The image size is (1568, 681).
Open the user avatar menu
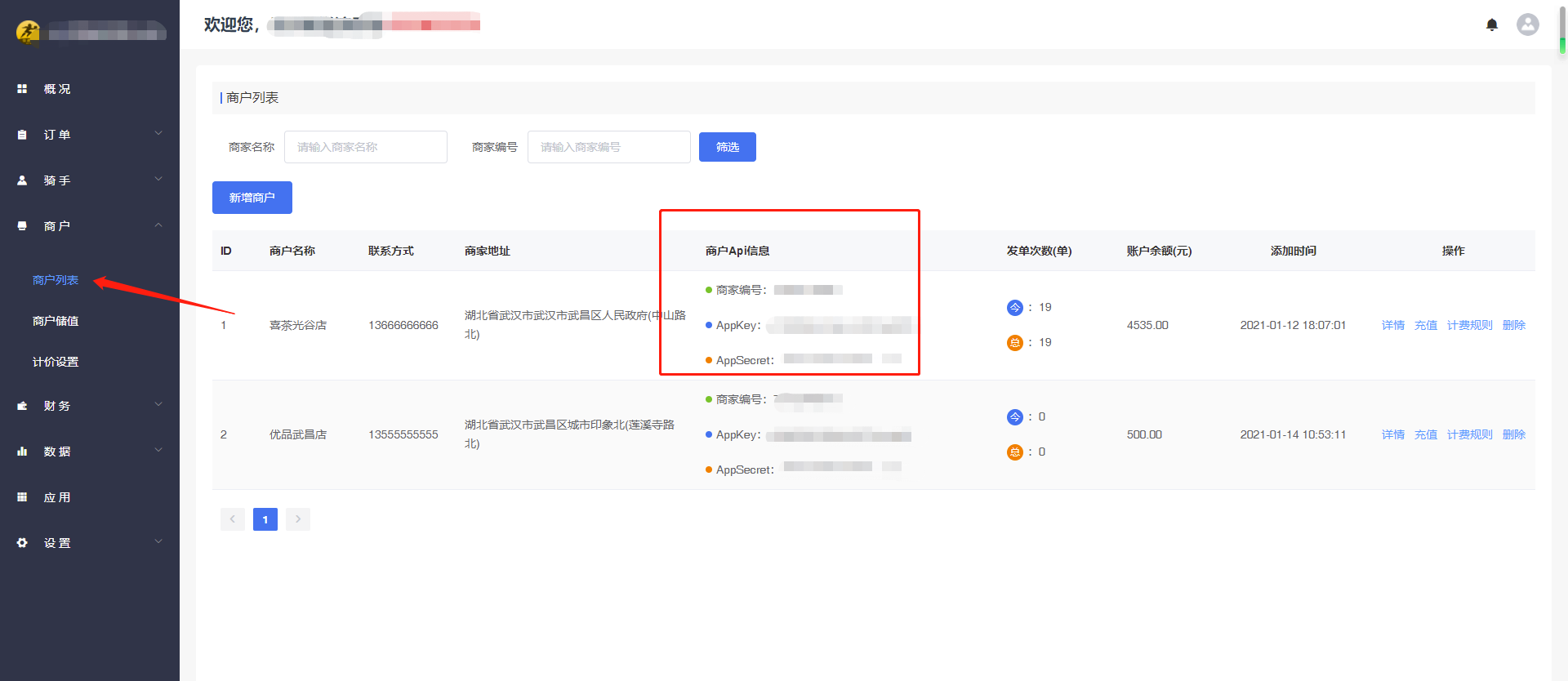click(x=1528, y=24)
